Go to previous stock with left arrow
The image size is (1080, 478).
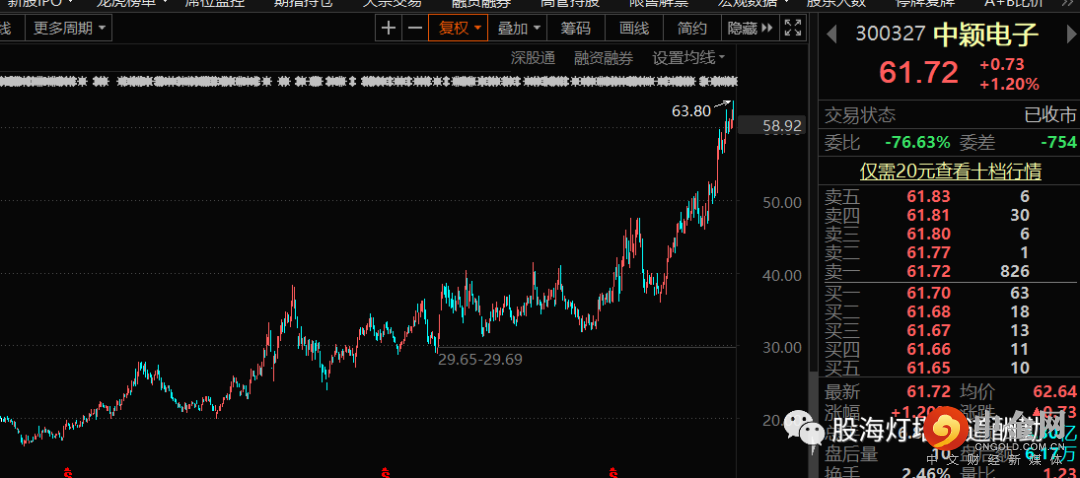(x=830, y=35)
